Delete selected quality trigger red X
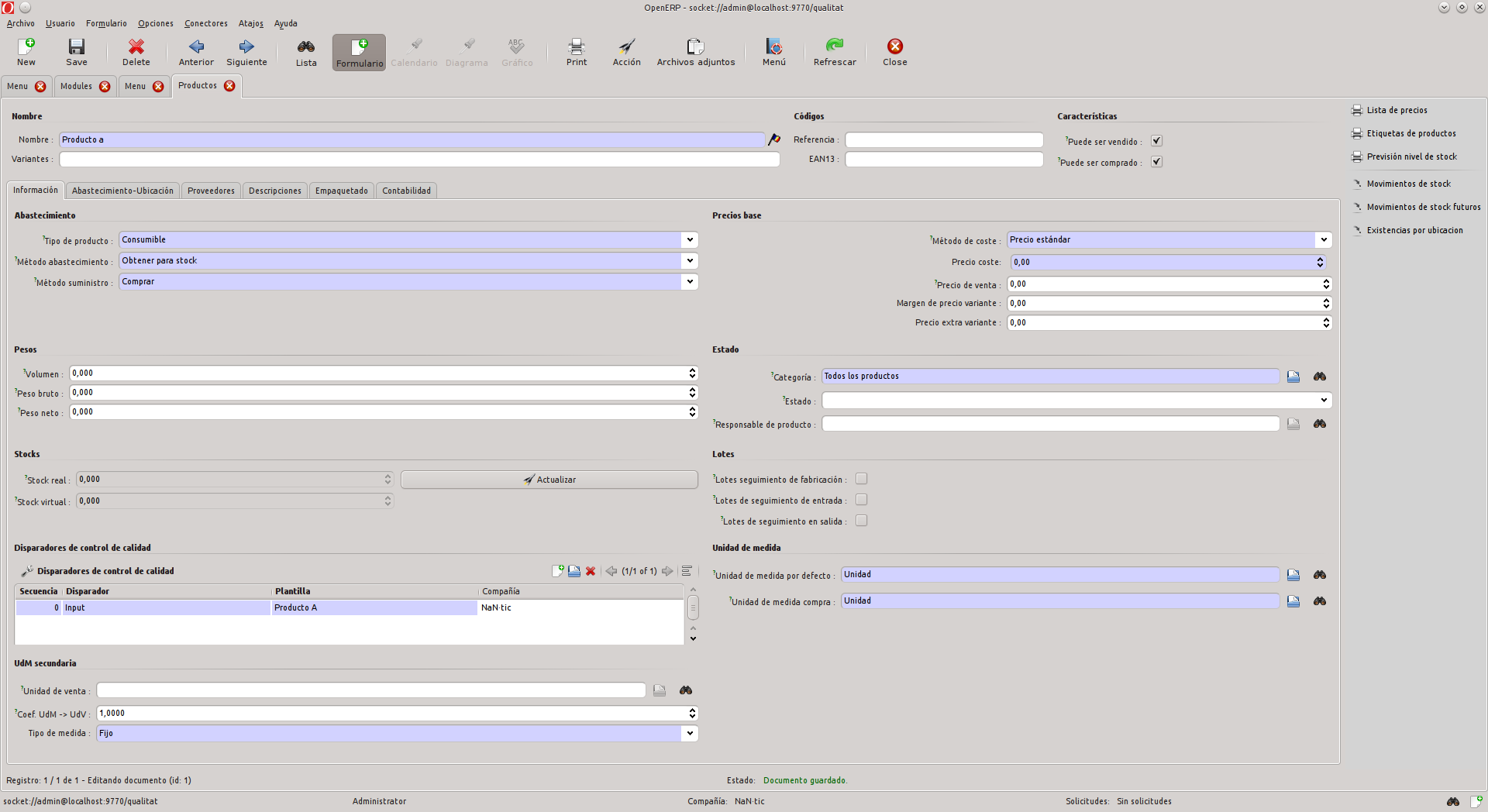 click(x=591, y=571)
